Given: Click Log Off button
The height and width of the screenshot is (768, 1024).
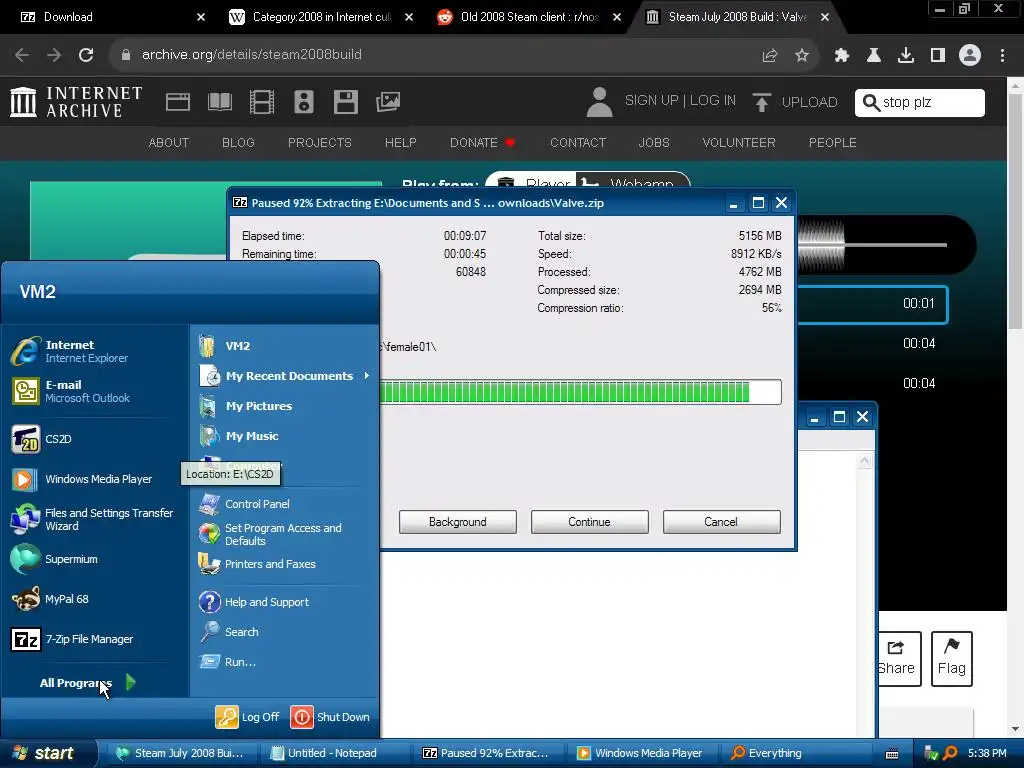Looking at the screenshot, I should point(248,717).
